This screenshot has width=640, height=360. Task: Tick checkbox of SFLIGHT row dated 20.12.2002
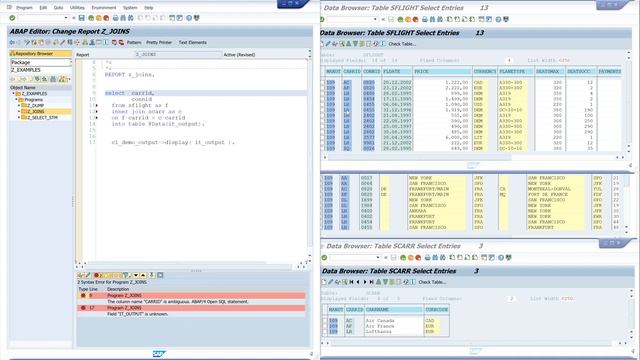pos(323,82)
